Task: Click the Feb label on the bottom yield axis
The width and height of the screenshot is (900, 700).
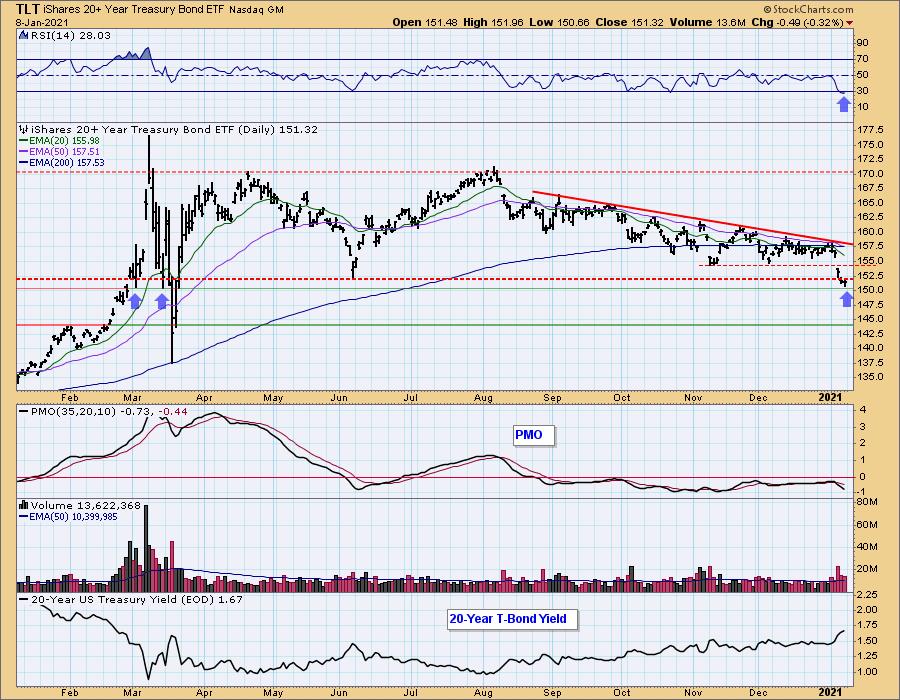Action: point(69,693)
